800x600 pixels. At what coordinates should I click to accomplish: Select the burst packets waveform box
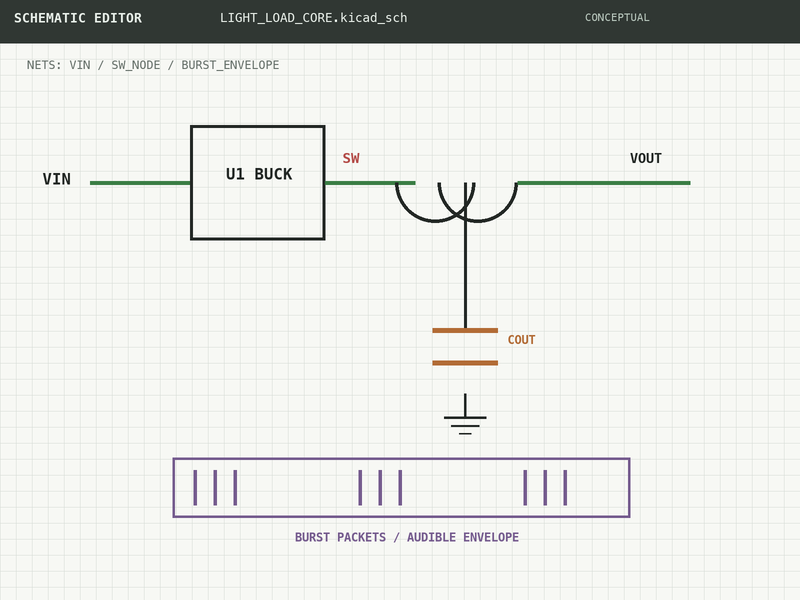pyautogui.click(x=402, y=488)
